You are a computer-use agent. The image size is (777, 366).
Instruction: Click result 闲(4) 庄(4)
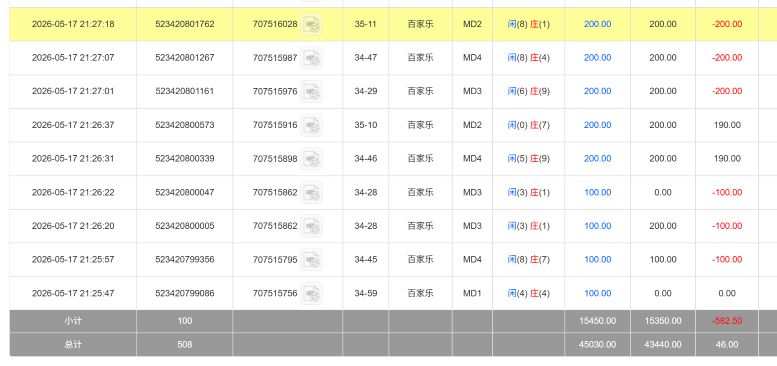[529, 293]
